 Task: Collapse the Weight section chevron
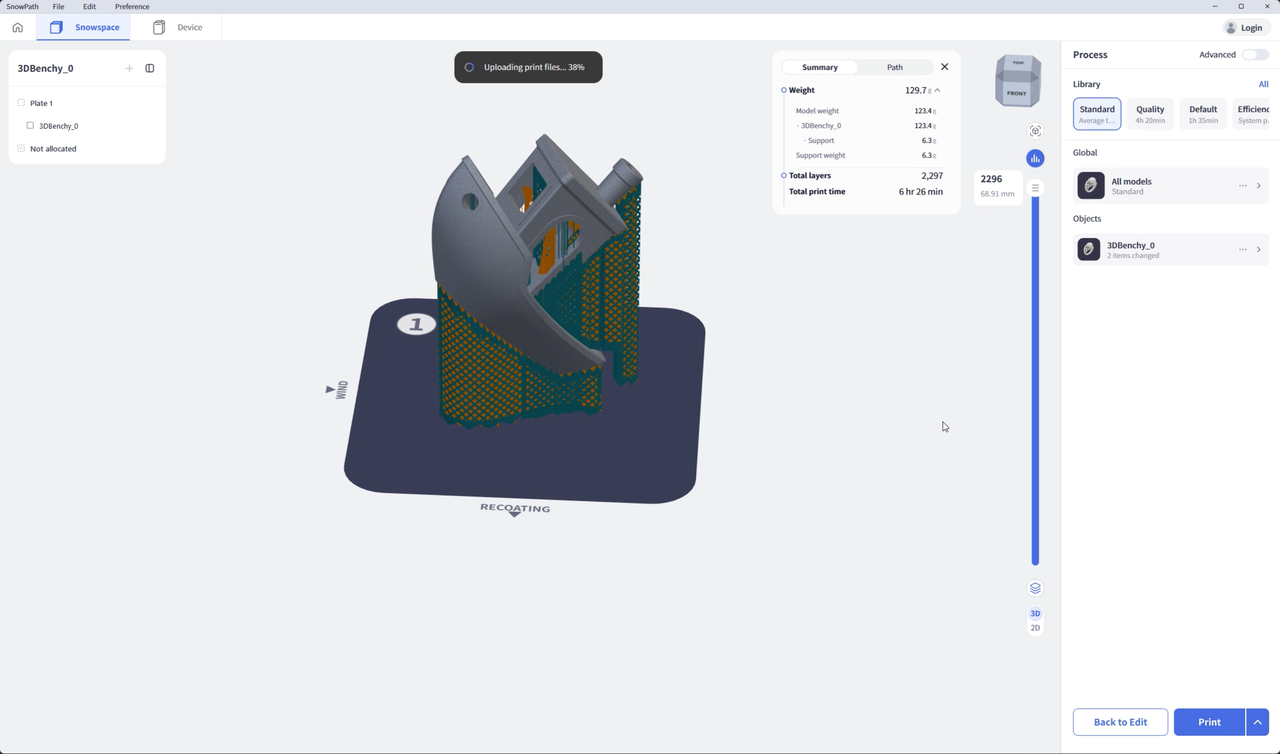coord(937,90)
